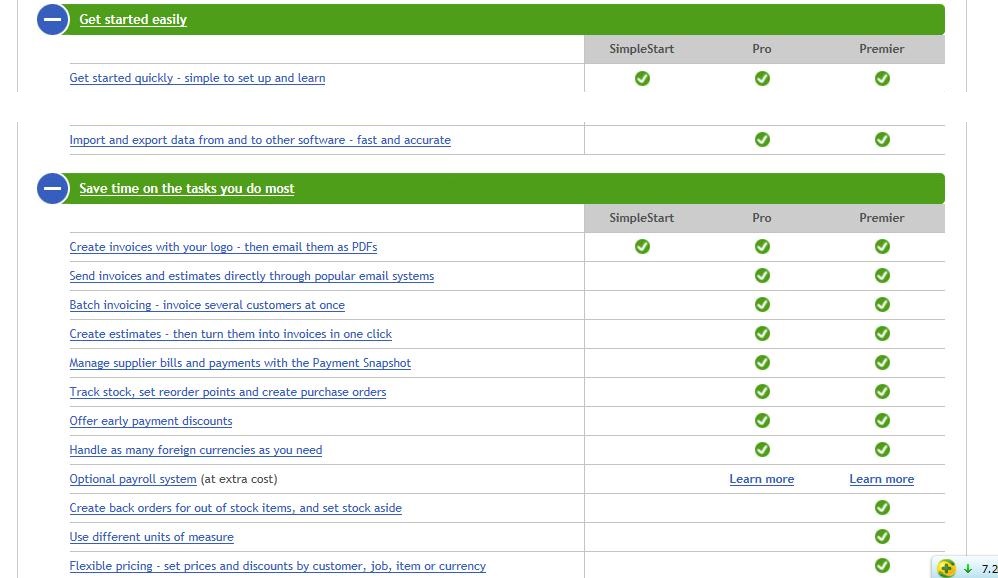Click Premier checkmark for foreign currencies
The width and height of the screenshot is (998, 578).
tap(882, 450)
